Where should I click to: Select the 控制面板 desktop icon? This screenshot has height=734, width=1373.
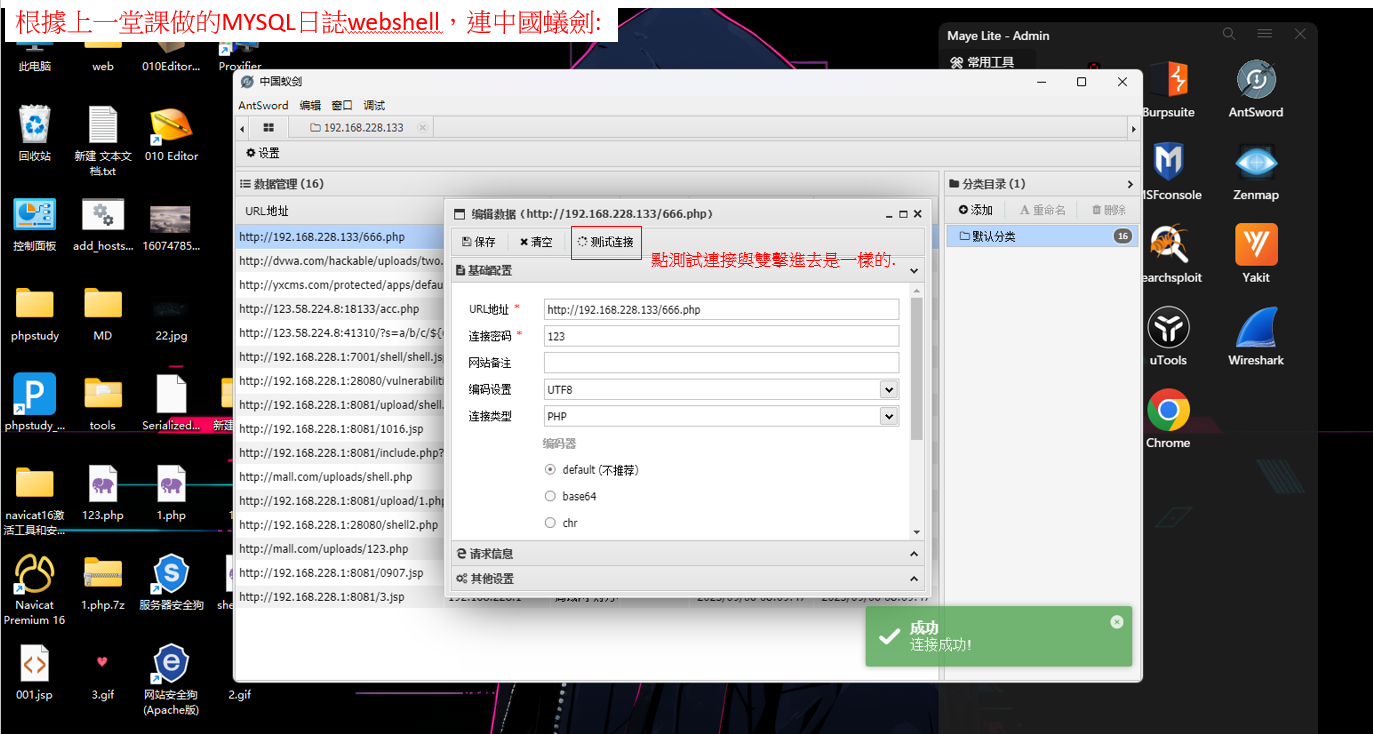click(x=35, y=214)
